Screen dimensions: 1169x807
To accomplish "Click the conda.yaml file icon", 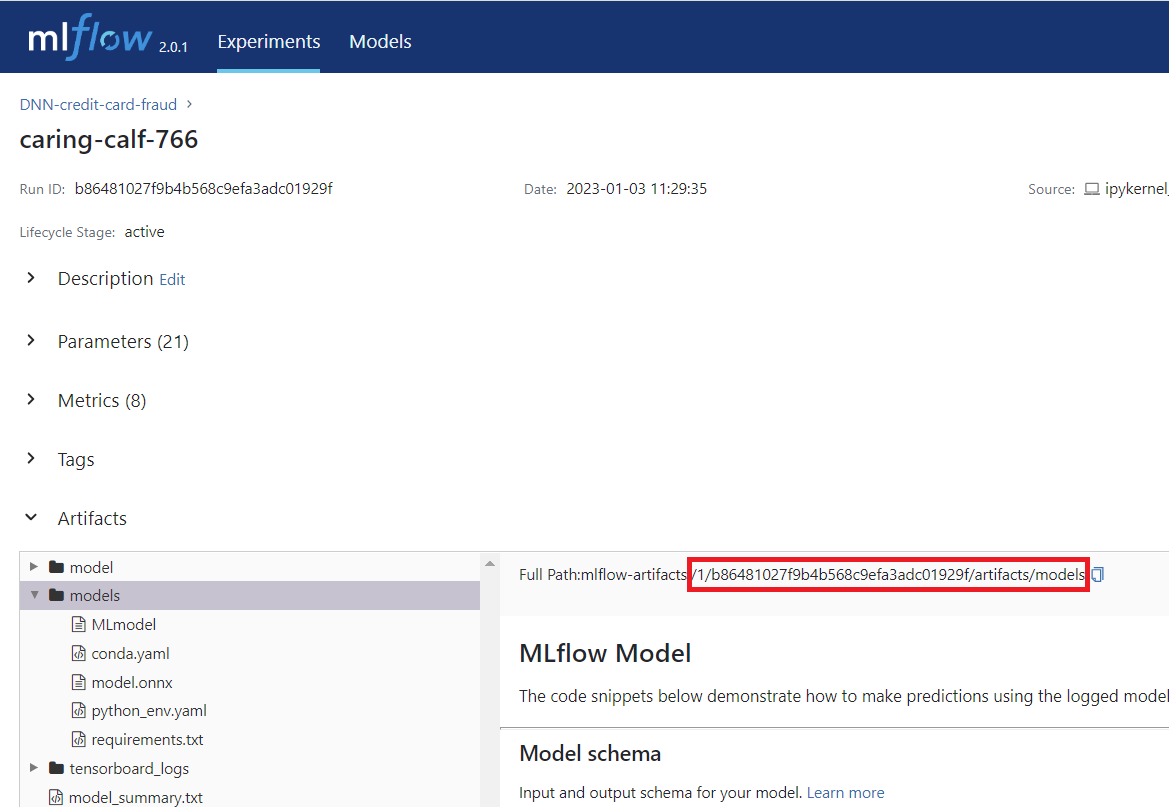I will coord(78,653).
